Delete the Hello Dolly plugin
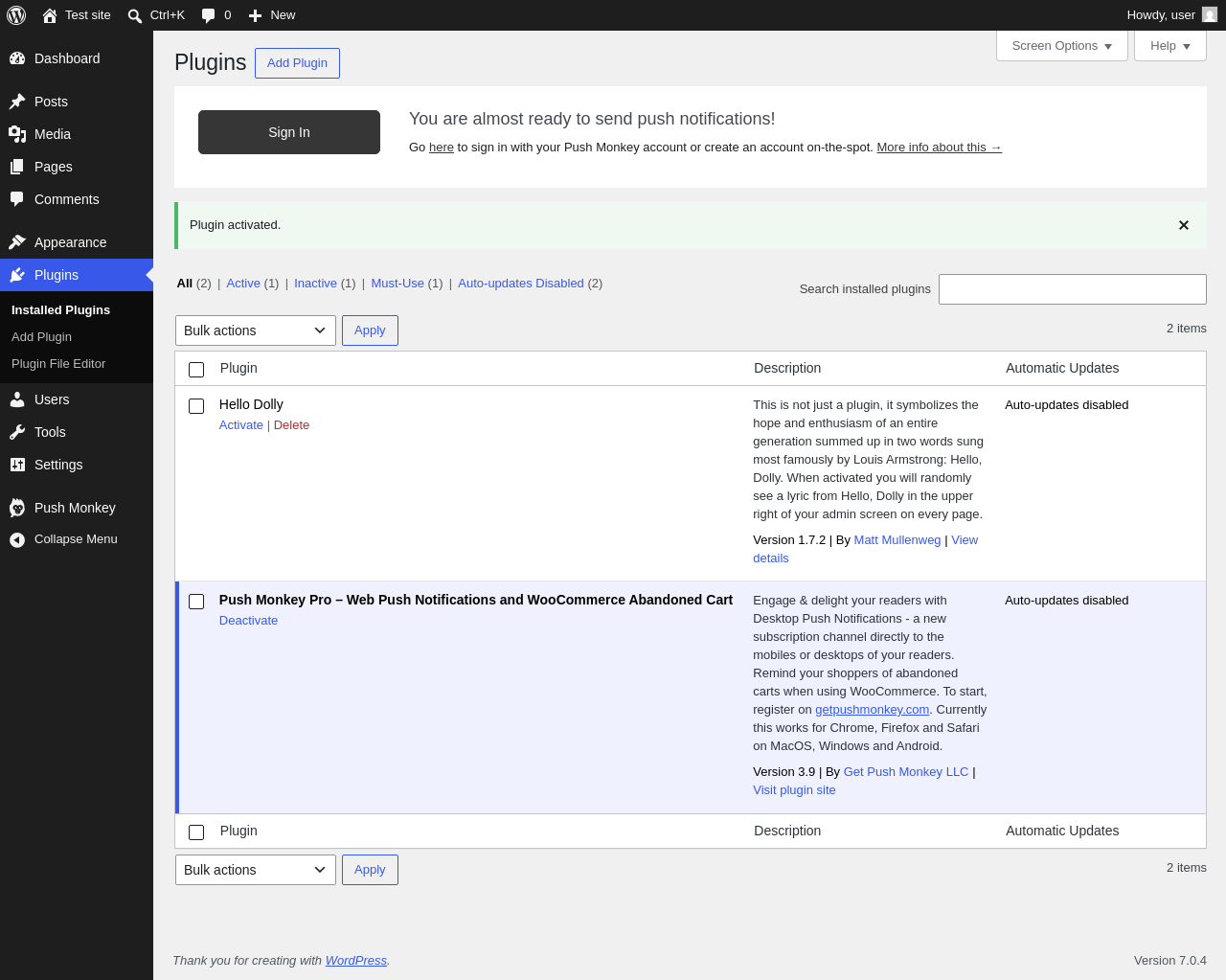Viewport: 1226px width, 980px height. [291, 425]
